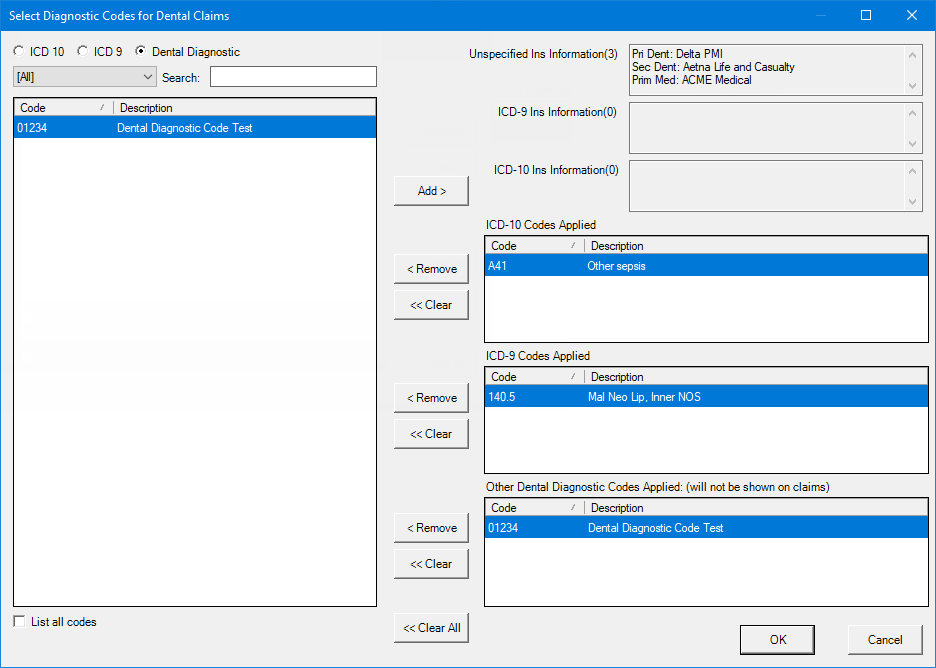
Task: Click the << Clear All button
Action: click(x=431, y=628)
